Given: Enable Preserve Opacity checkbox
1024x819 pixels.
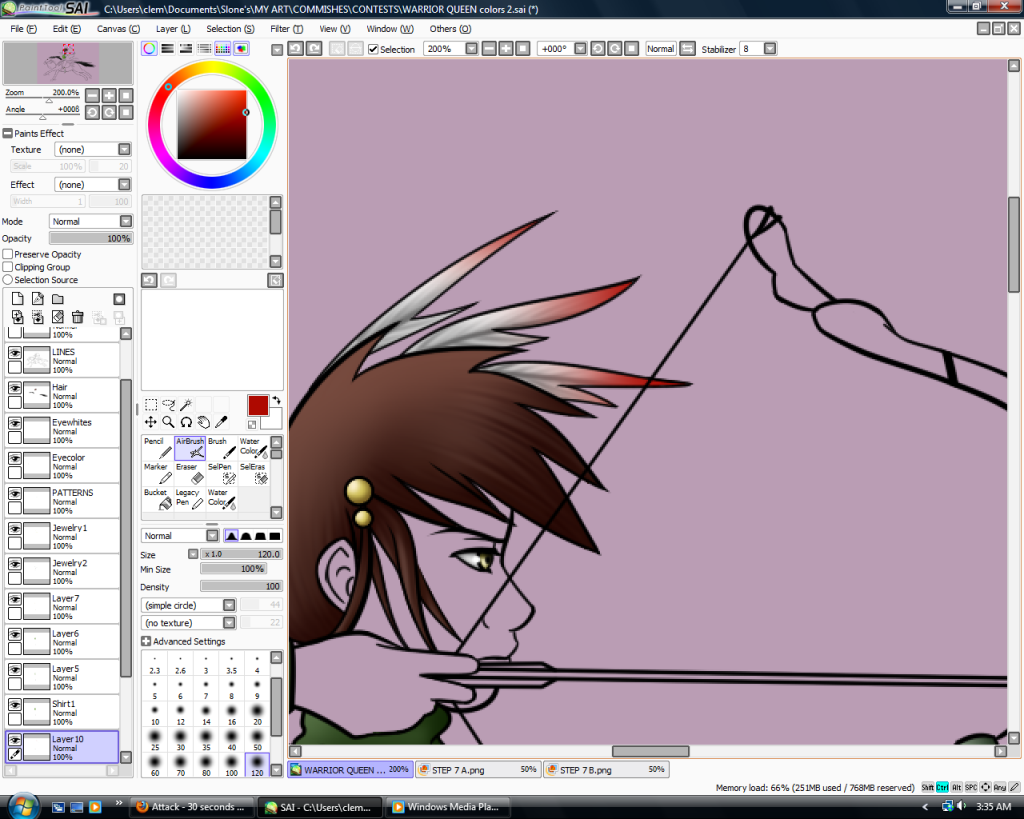Looking at the screenshot, I should coord(8,254).
